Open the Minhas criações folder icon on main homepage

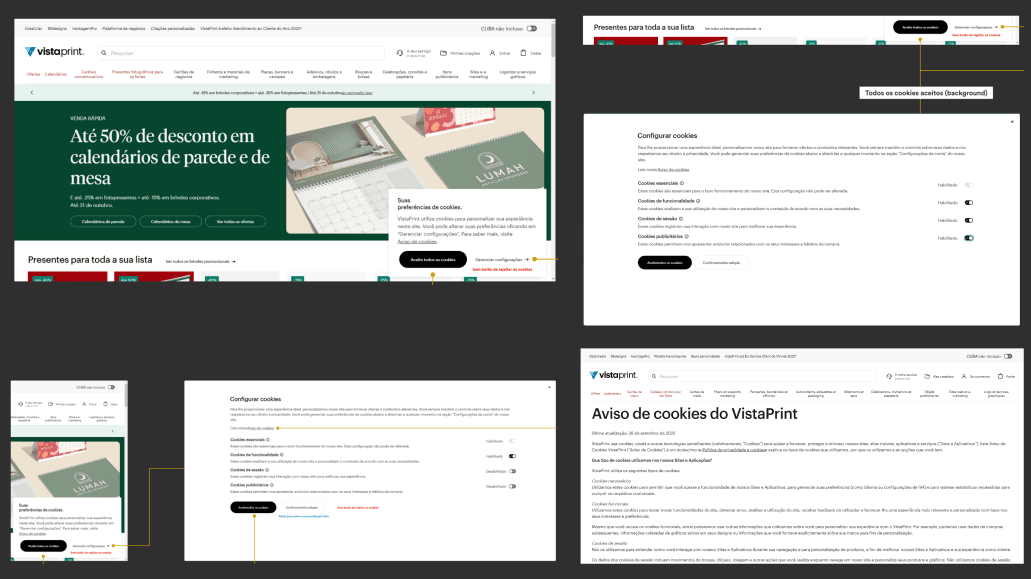(x=443, y=53)
